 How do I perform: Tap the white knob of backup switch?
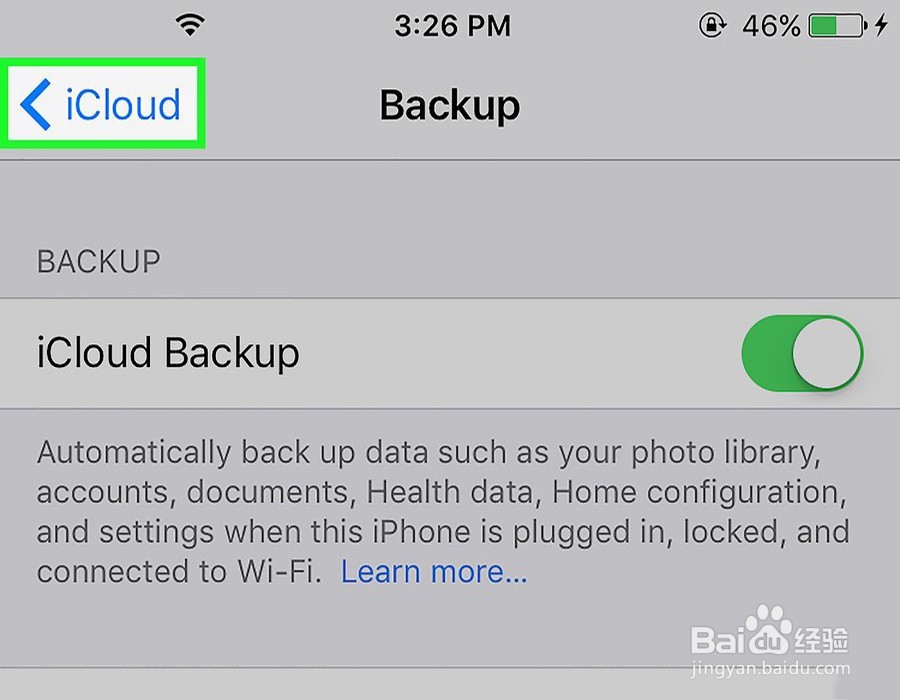[827, 353]
